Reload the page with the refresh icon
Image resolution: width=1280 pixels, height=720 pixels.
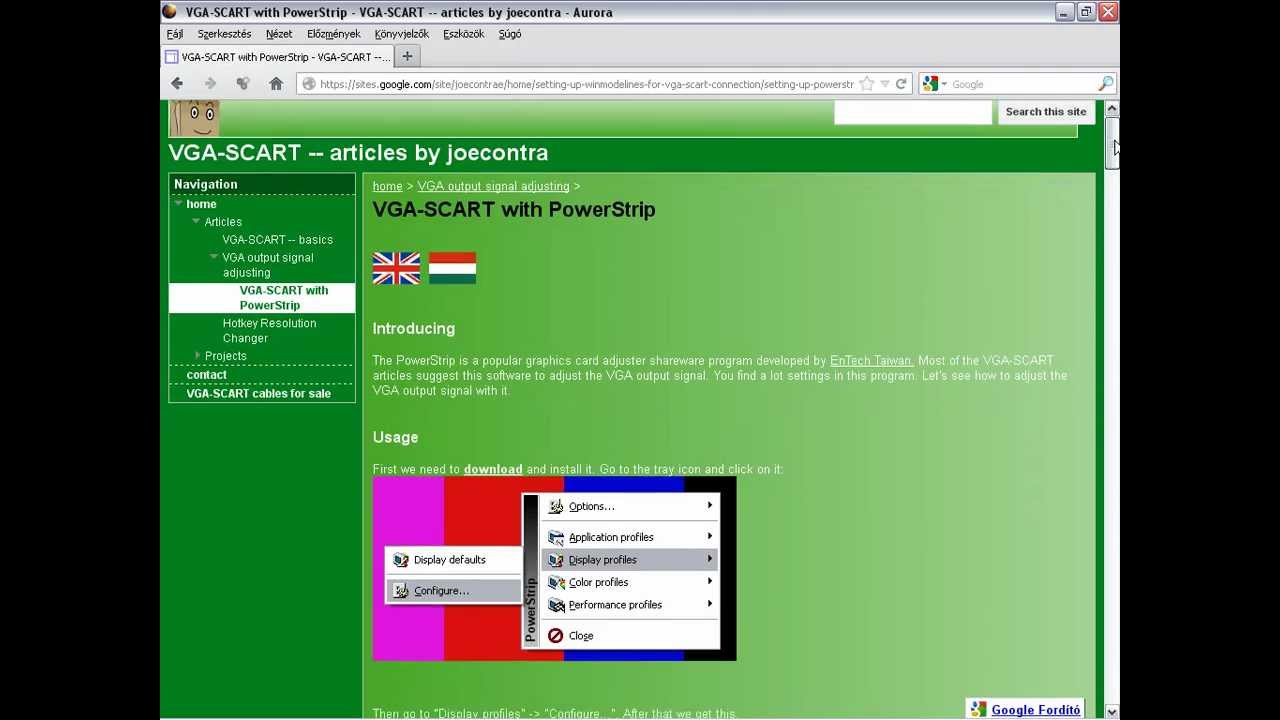coord(901,84)
